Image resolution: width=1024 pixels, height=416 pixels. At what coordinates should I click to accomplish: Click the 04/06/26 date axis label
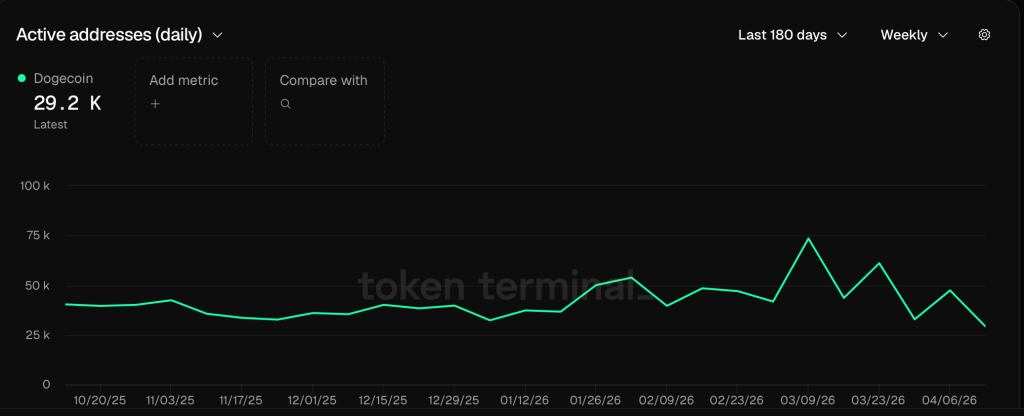[950, 400]
